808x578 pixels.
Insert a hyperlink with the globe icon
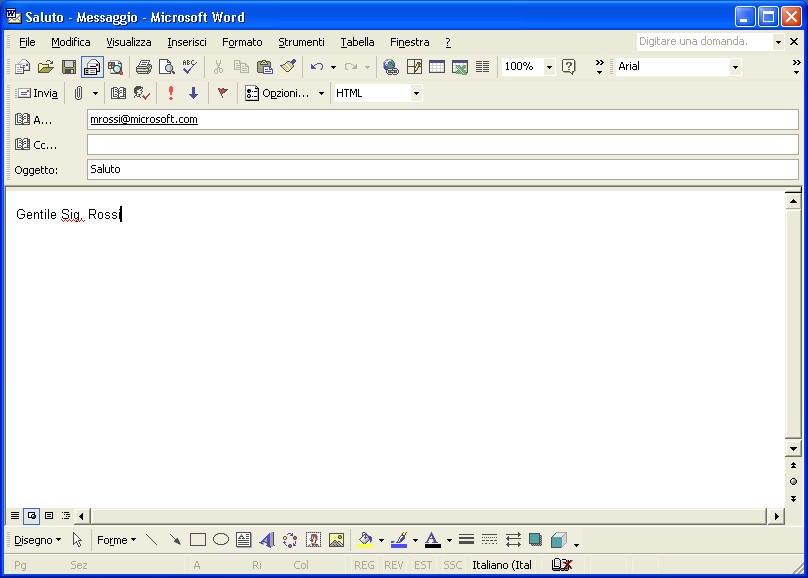pos(391,67)
